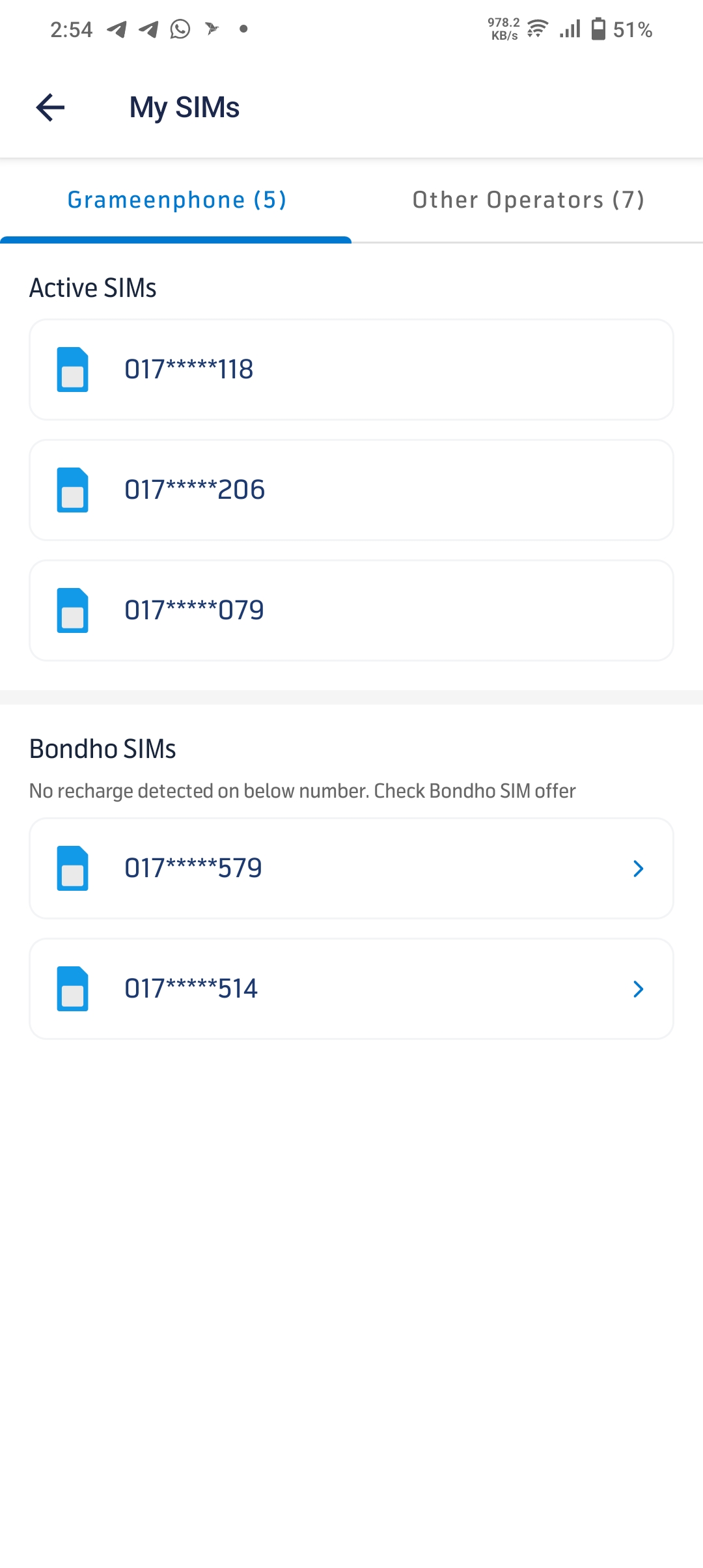Tap the Wi-Fi status icon
The width and height of the screenshot is (703, 1568).
[538, 29]
